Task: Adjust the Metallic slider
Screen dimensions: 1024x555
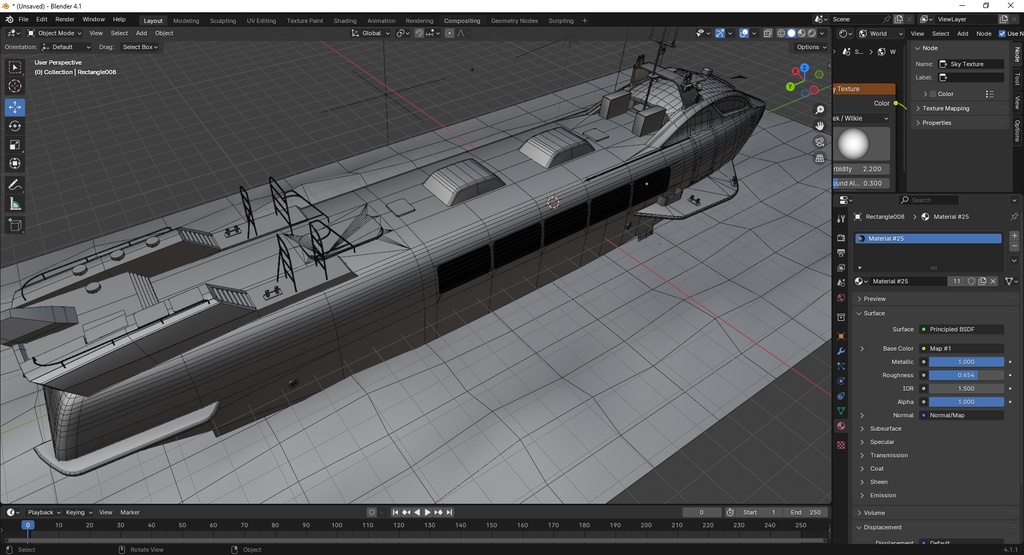Action: tap(967, 362)
